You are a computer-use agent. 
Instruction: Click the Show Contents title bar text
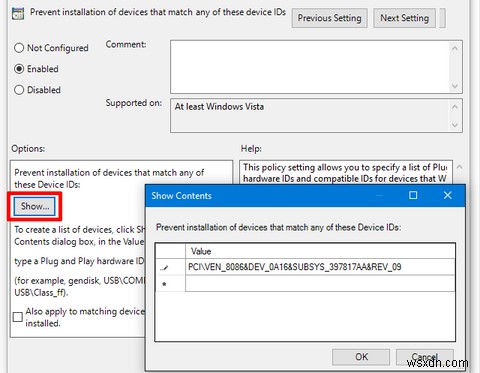coord(181,196)
